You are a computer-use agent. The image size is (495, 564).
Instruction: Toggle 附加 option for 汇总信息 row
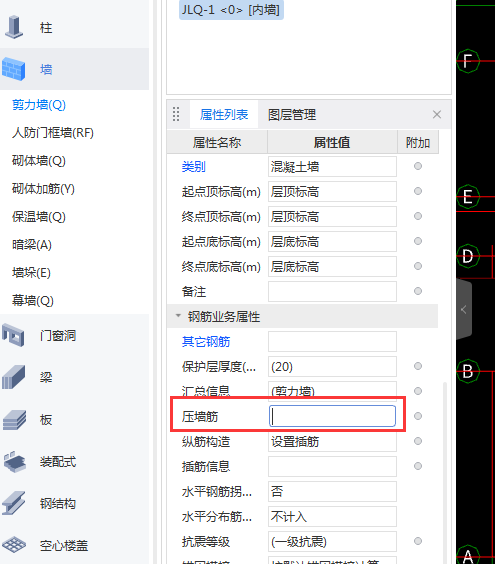(x=418, y=391)
